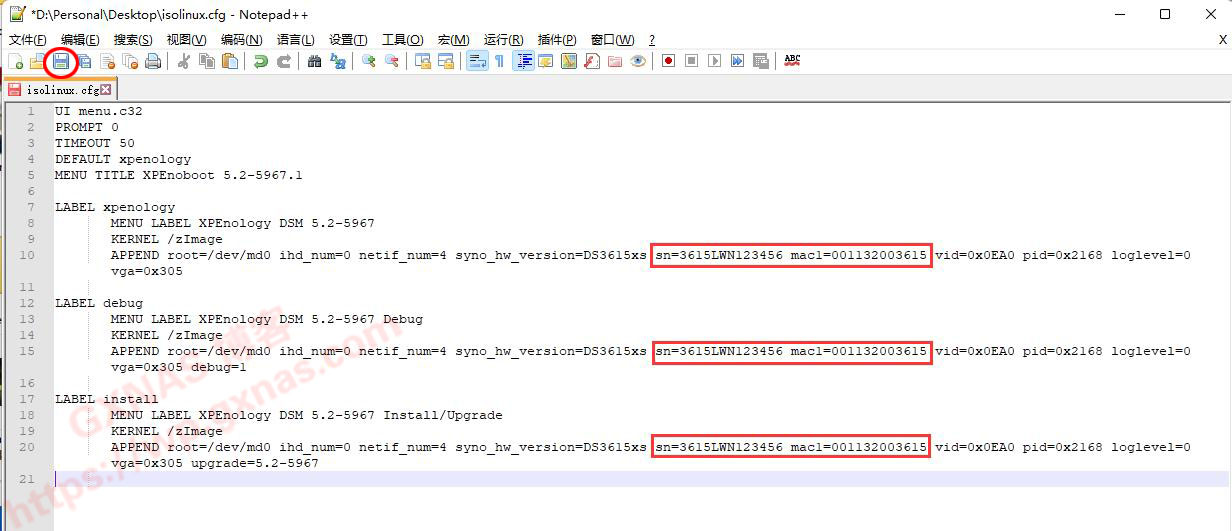Toggle synchronized vertical scrolling
1232x531 pixels.
tap(423, 61)
